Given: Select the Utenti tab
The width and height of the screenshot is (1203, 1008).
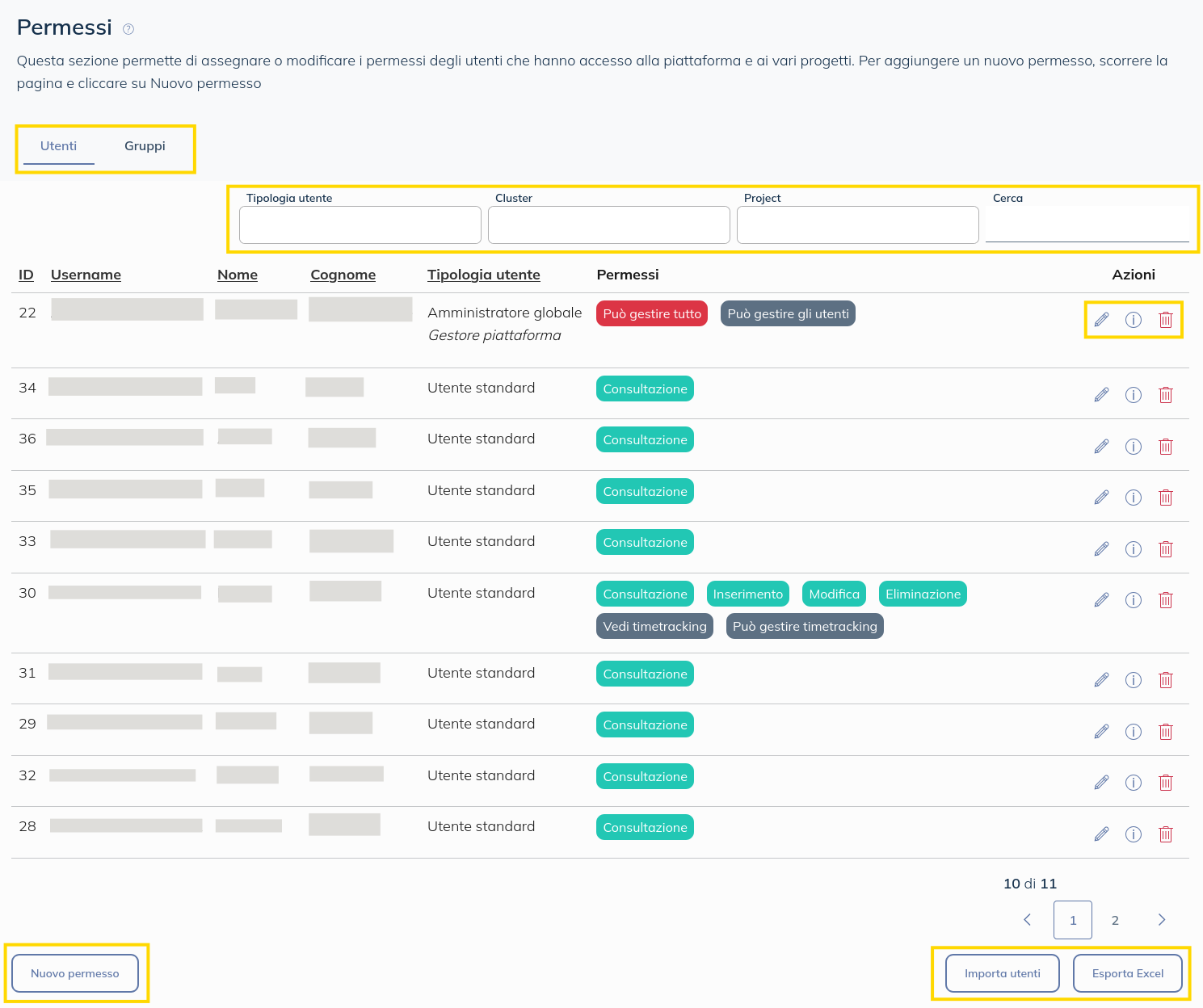Looking at the screenshot, I should (59, 146).
